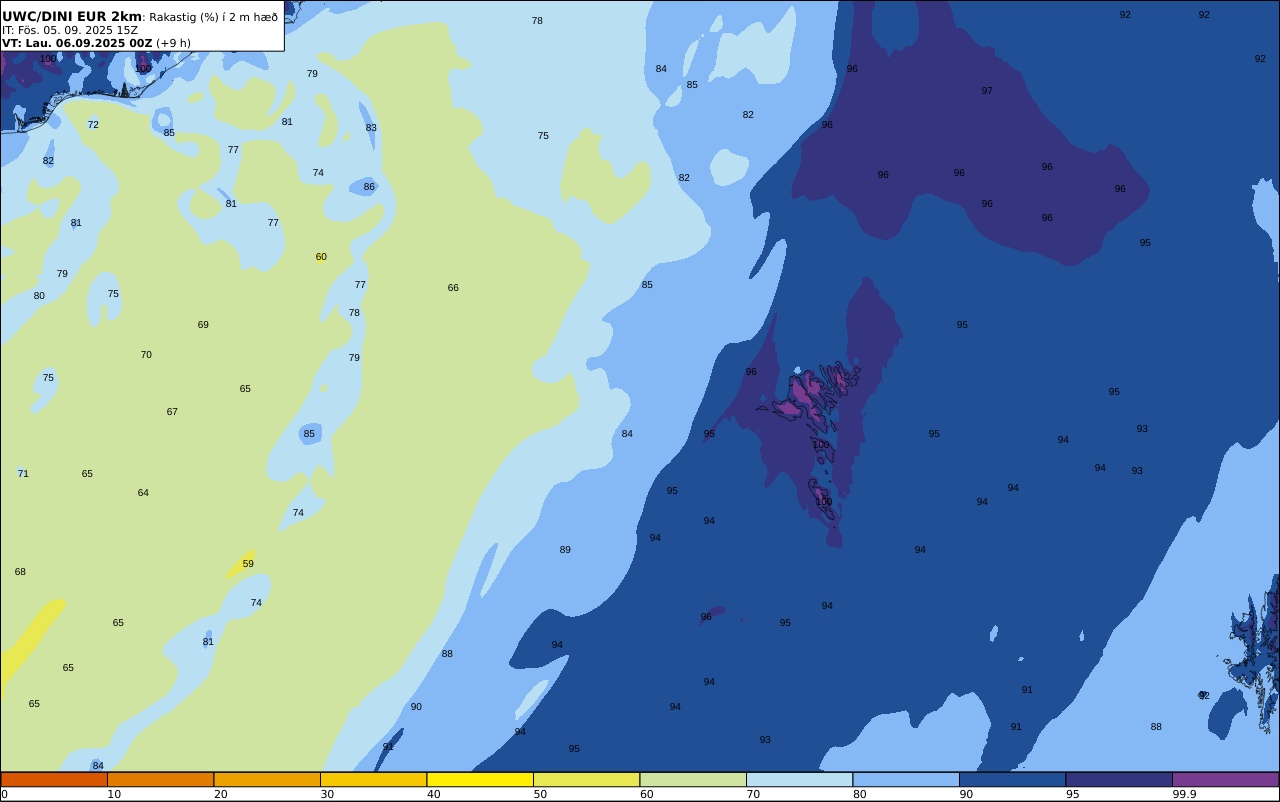Click the purple legend swatch above 99.9
This screenshot has width=1280, height=802.
coord(1225,779)
